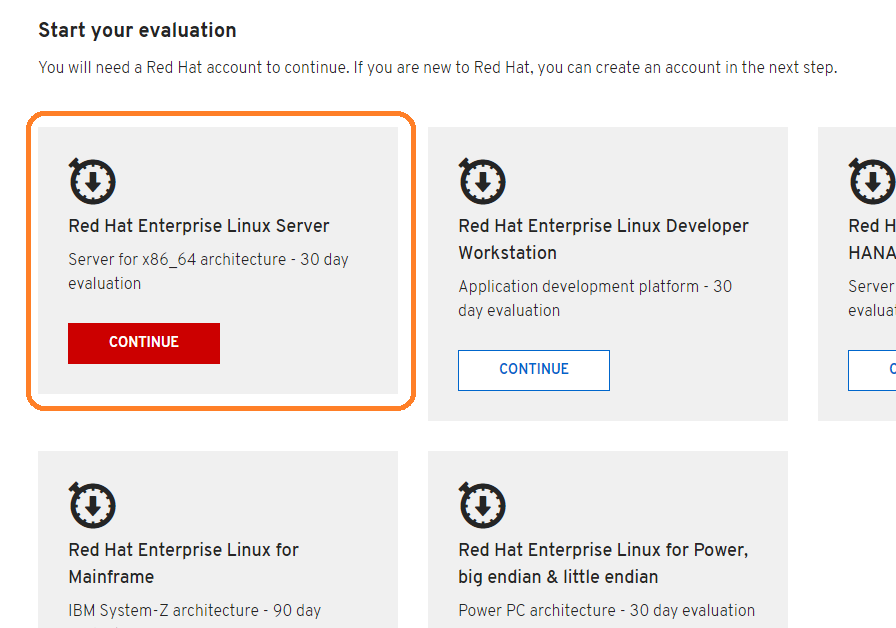
Task: Click the download timer icon on the rightmost card
Action: pos(872,181)
